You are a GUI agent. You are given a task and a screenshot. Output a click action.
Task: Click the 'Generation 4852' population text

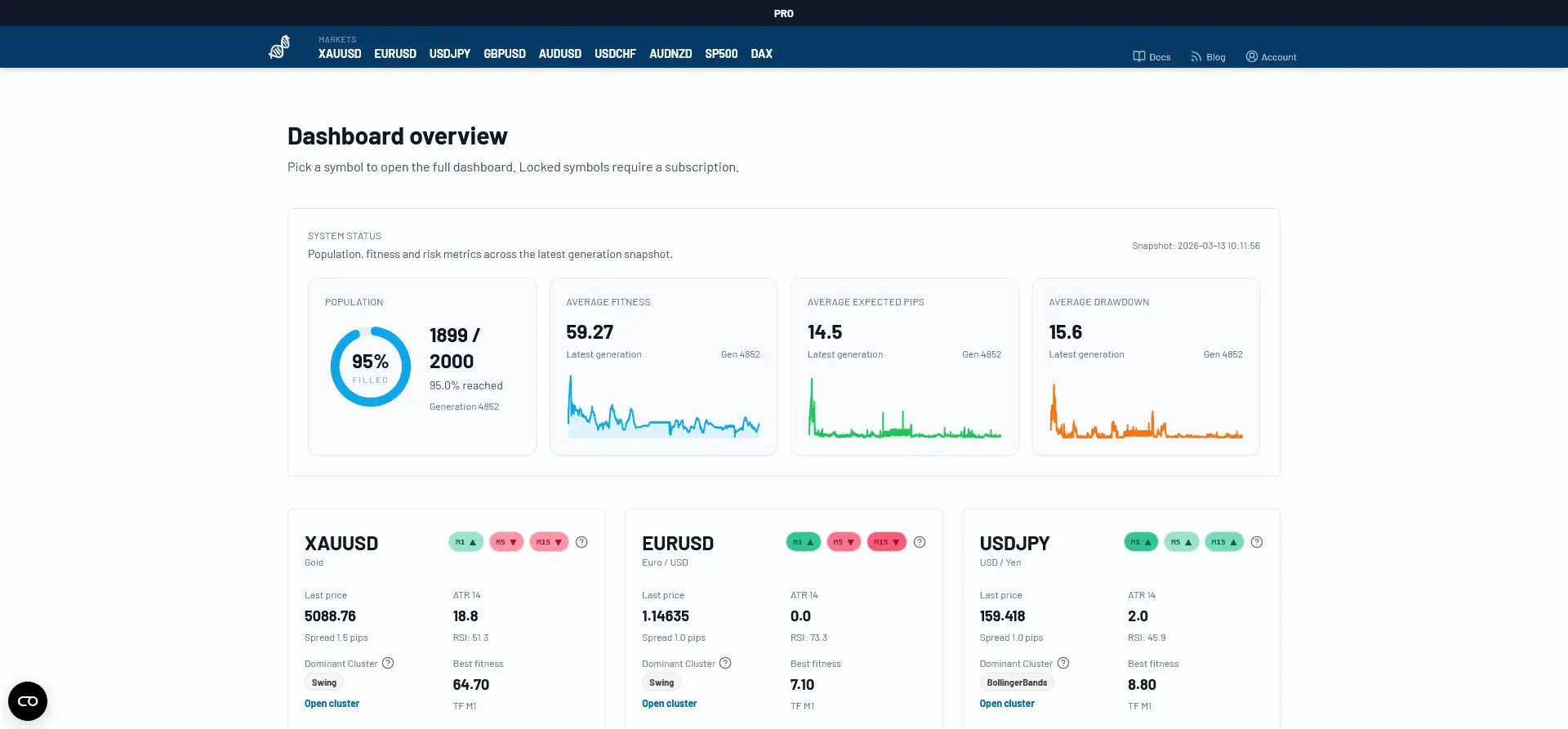point(464,407)
